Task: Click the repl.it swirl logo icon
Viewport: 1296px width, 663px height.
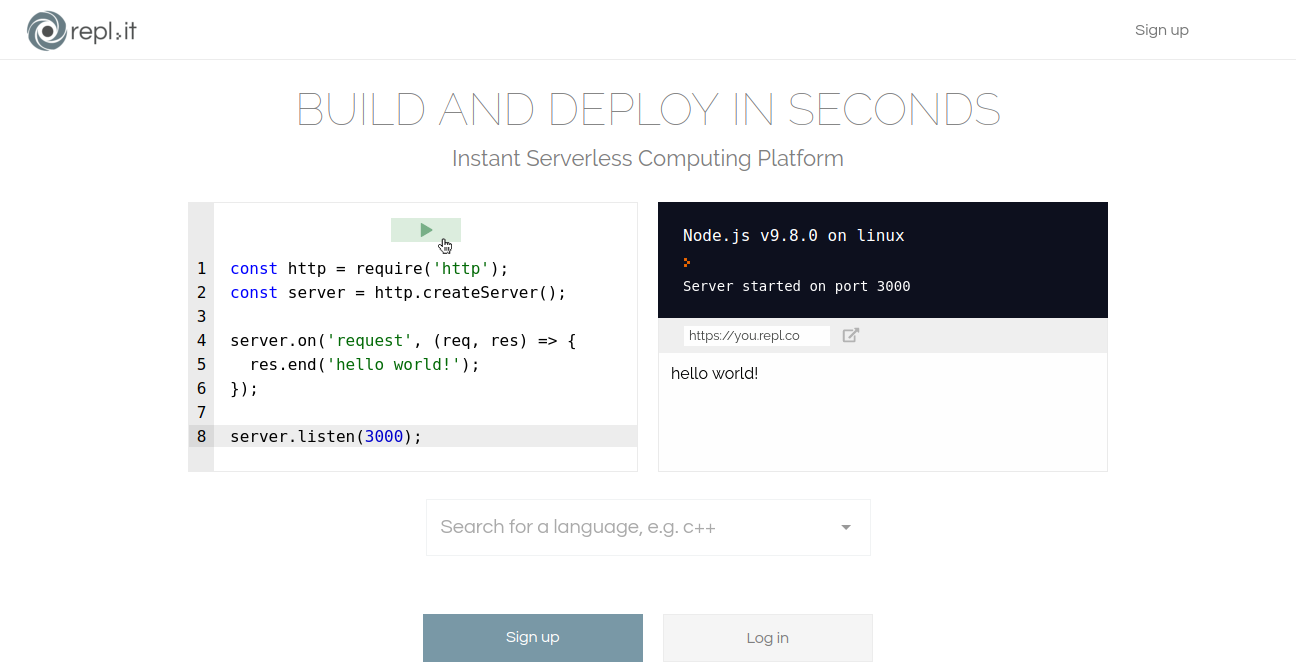Action: (x=46, y=31)
